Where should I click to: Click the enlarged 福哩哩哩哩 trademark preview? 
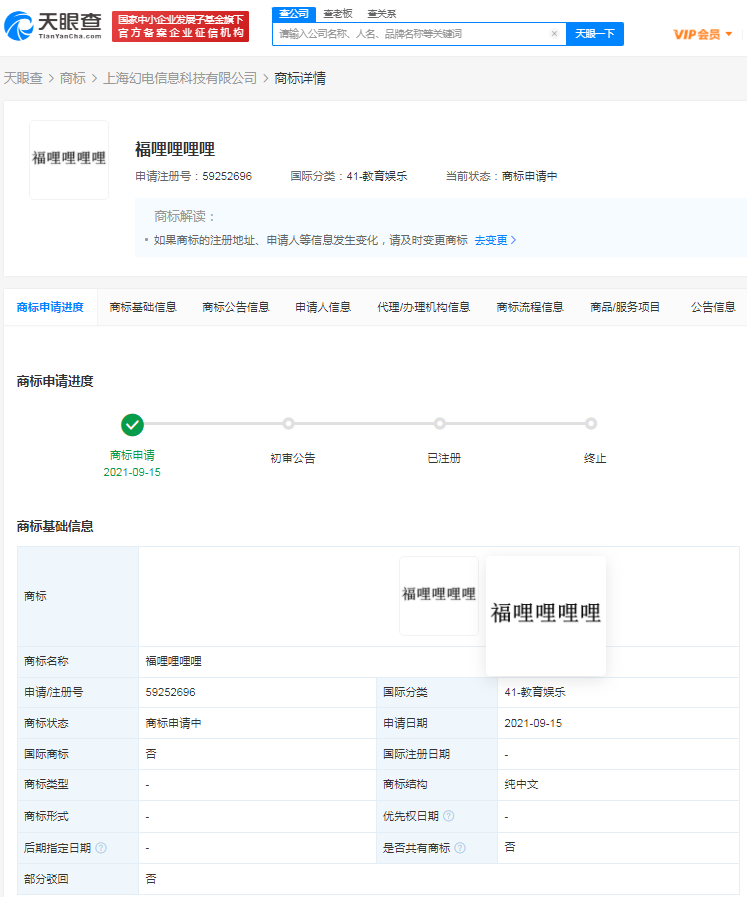[x=546, y=616]
